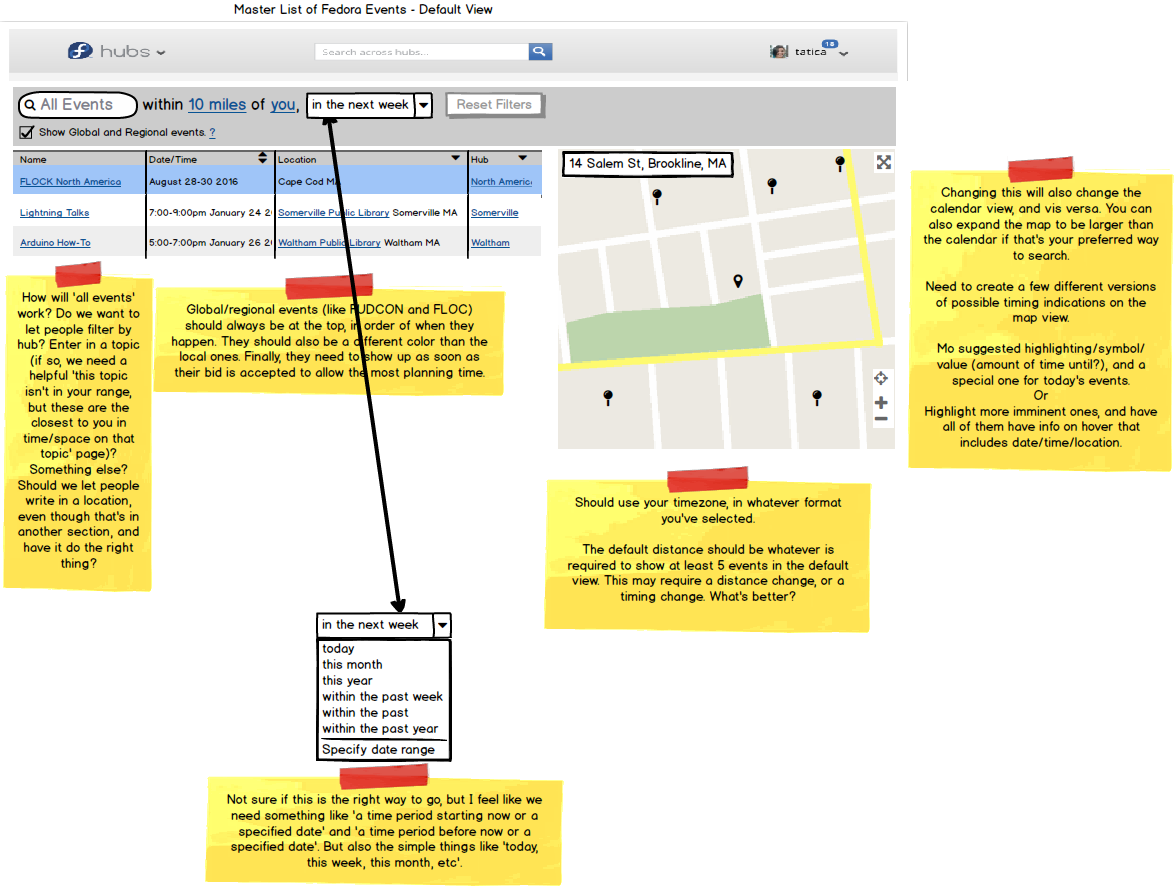The height and width of the screenshot is (886, 1174).
Task: Open the Hub column filter arrow
Action: tap(523, 158)
